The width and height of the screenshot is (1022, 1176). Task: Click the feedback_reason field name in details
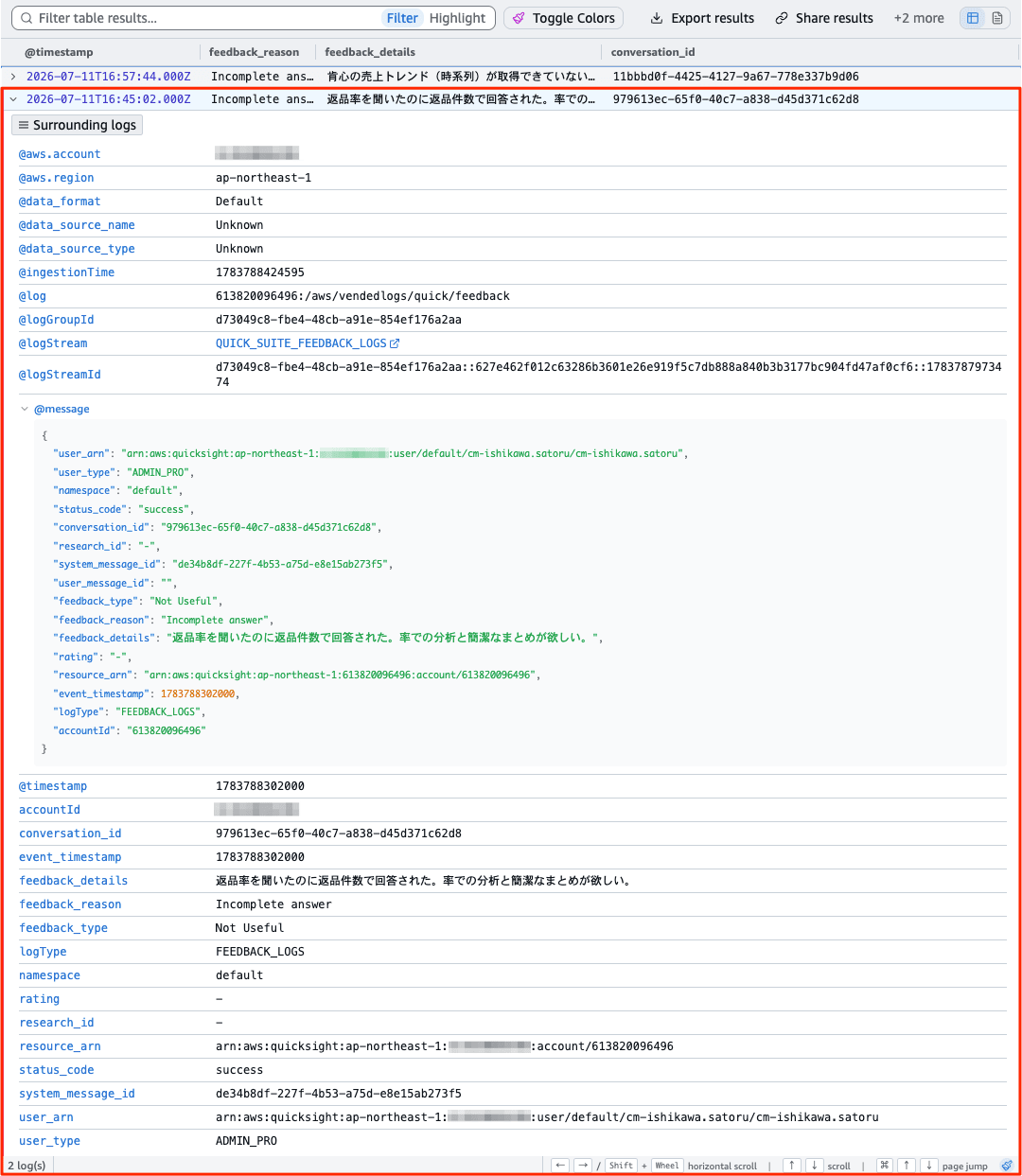coord(70,904)
